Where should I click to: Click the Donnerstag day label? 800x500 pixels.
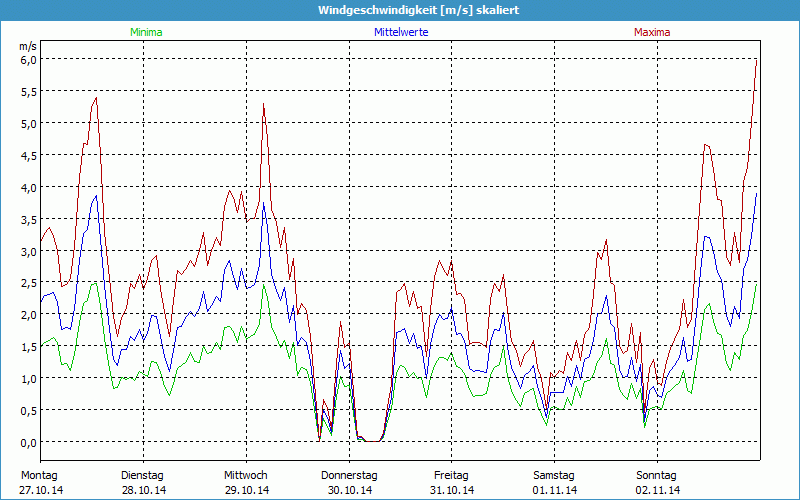click(349, 476)
